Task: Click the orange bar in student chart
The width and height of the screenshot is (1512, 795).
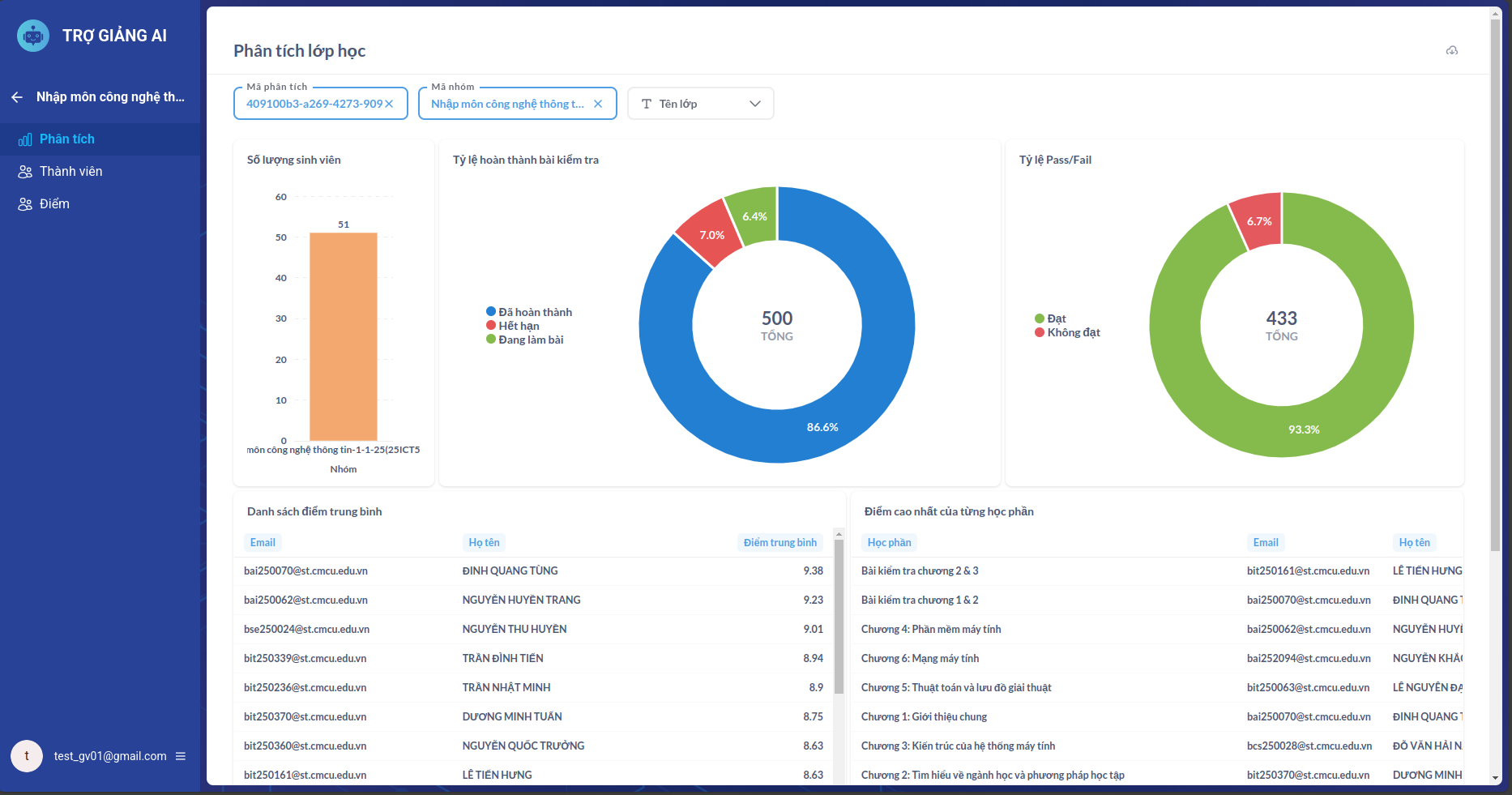Action: (x=344, y=336)
